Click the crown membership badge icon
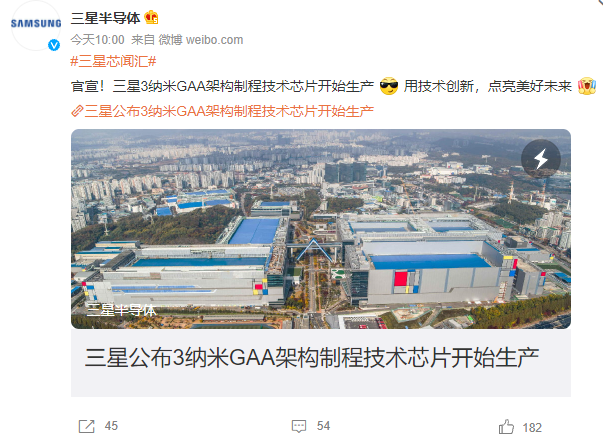 coord(151,18)
